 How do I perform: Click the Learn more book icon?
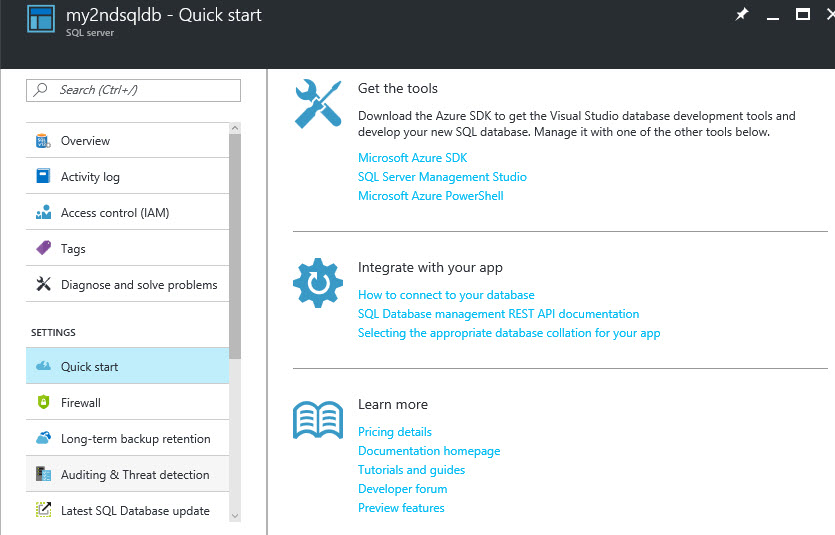tap(318, 420)
